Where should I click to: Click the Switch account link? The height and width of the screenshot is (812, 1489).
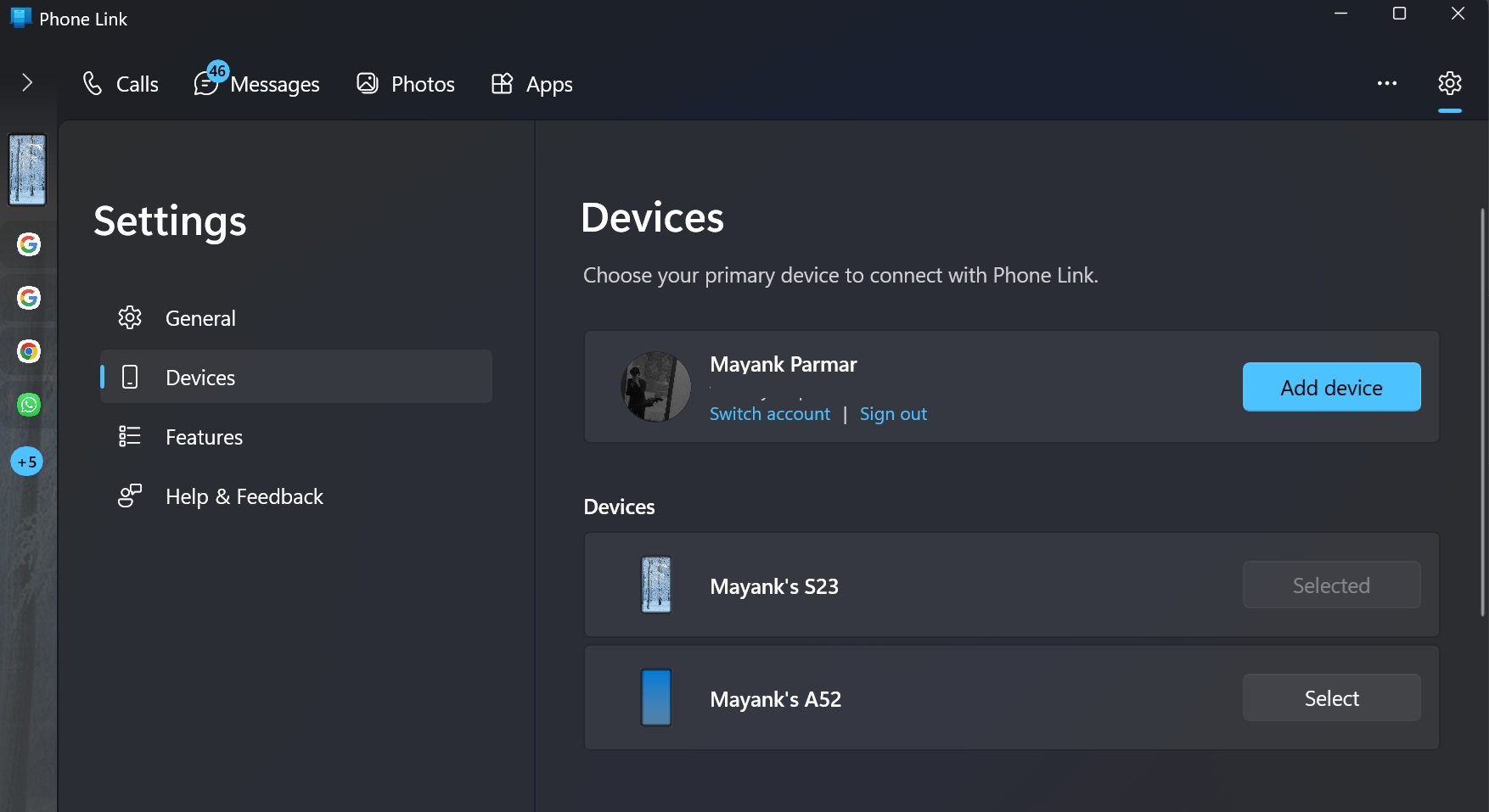point(769,414)
